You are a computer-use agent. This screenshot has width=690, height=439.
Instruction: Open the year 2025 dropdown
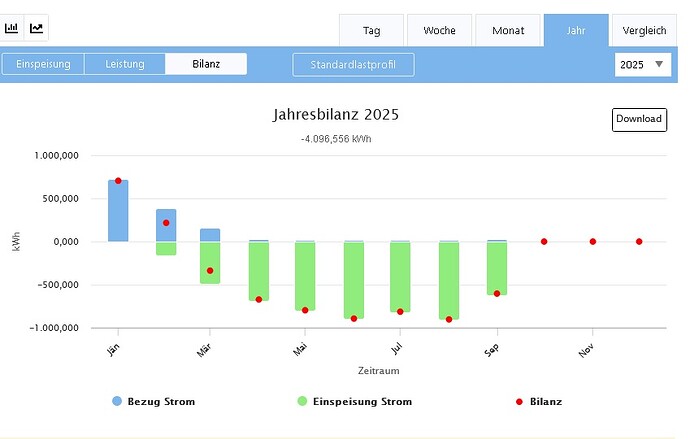coord(641,65)
